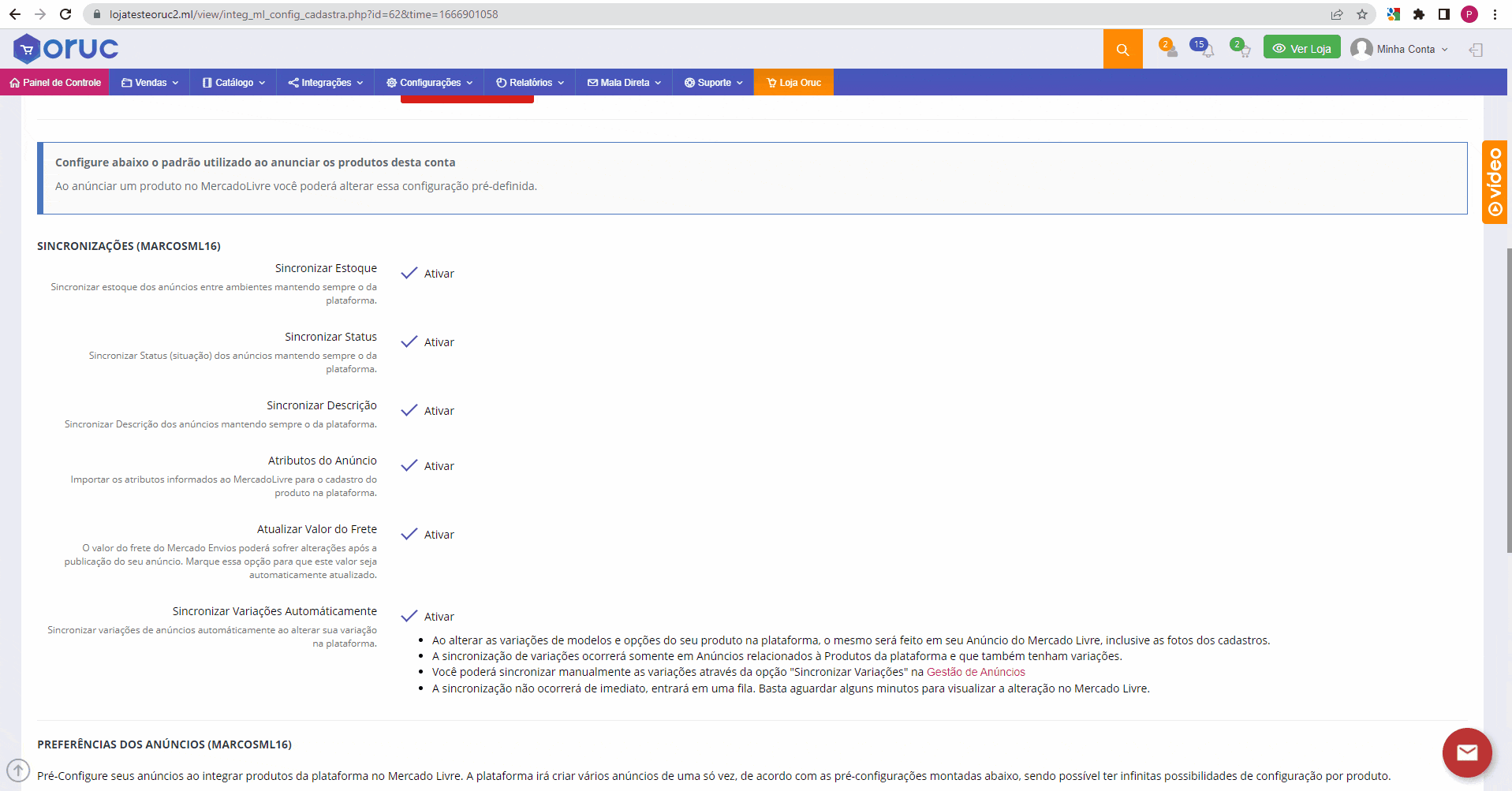
Task: Open the Minha Conta dropdown arrow
Action: [1445, 50]
